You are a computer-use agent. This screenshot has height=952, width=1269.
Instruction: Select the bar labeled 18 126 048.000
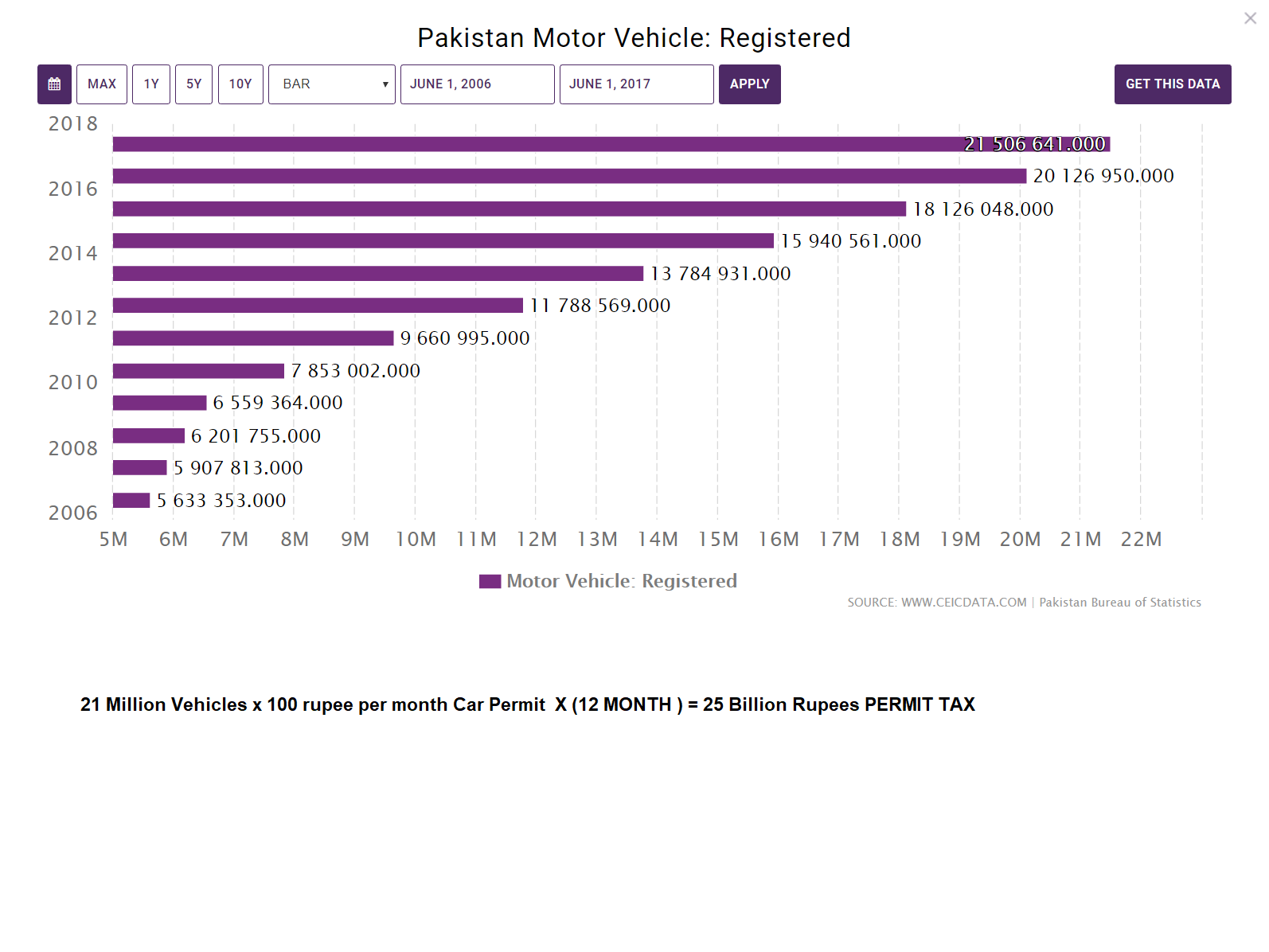click(510, 209)
